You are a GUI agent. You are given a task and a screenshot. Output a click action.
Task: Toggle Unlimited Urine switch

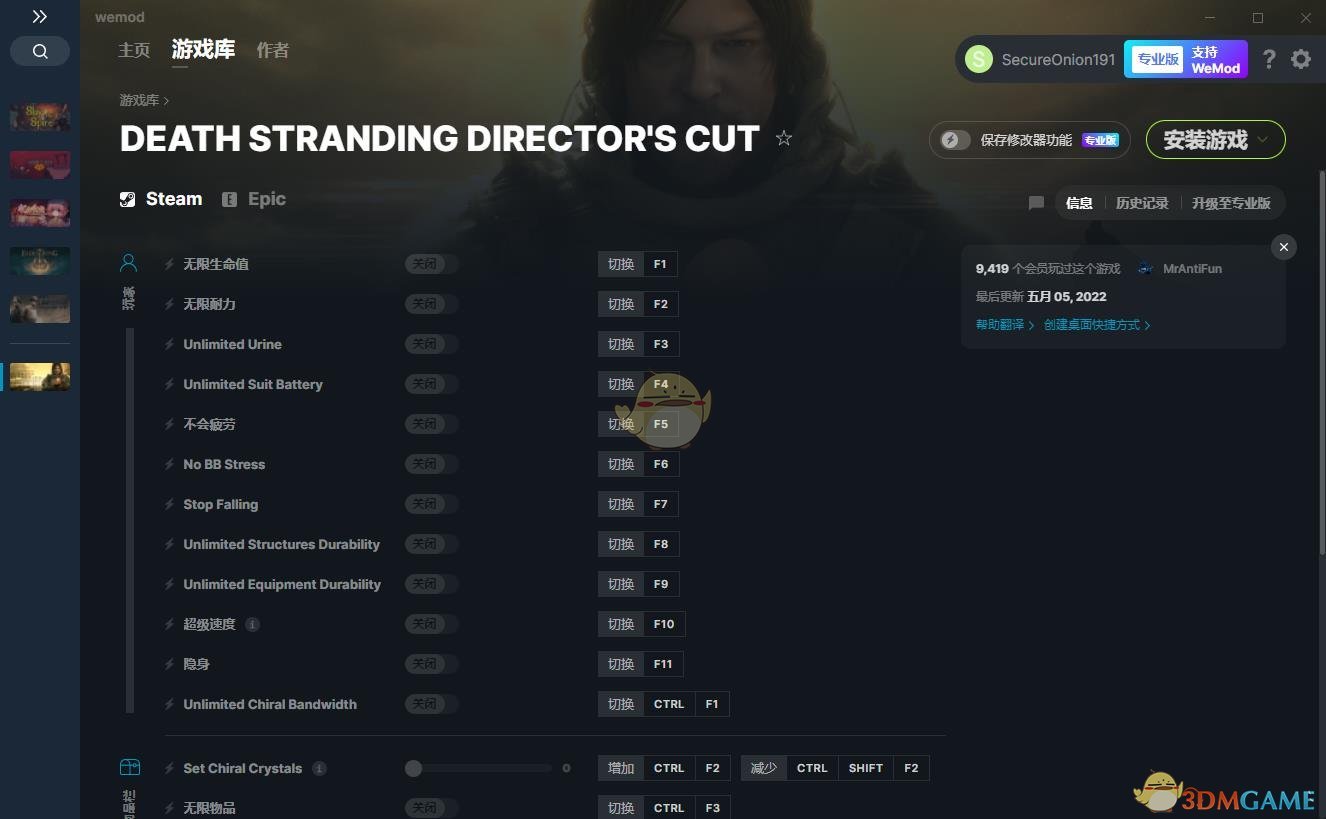[432, 344]
